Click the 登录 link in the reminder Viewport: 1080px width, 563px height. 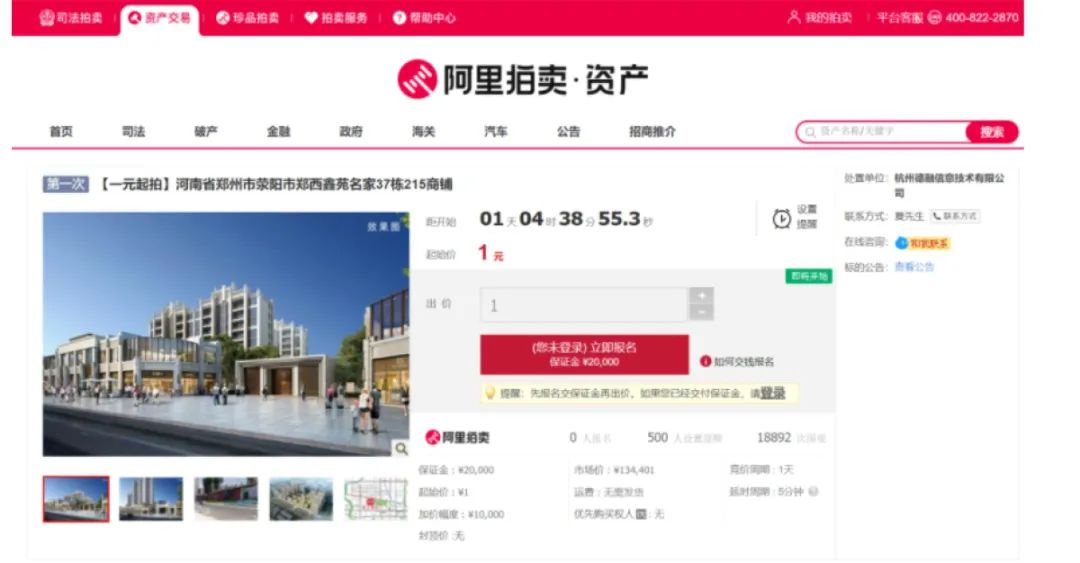click(x=772, y=394)
